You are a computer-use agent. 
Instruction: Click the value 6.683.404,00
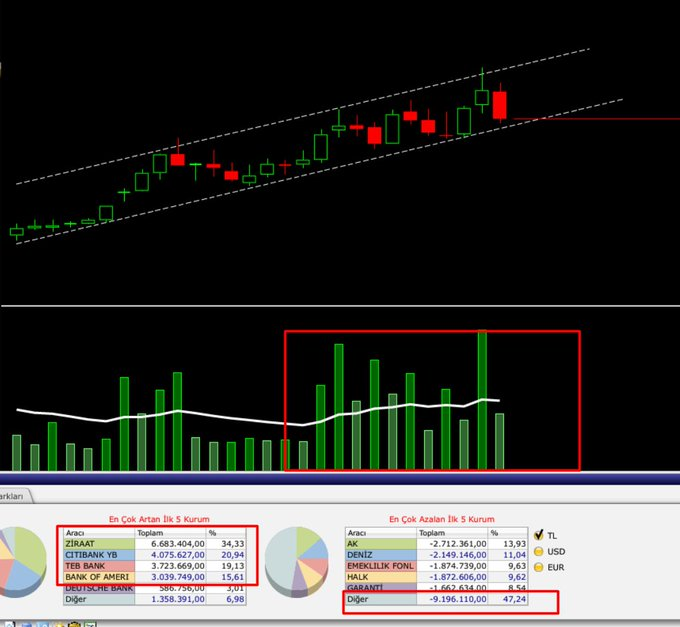(x=178, y=544)
